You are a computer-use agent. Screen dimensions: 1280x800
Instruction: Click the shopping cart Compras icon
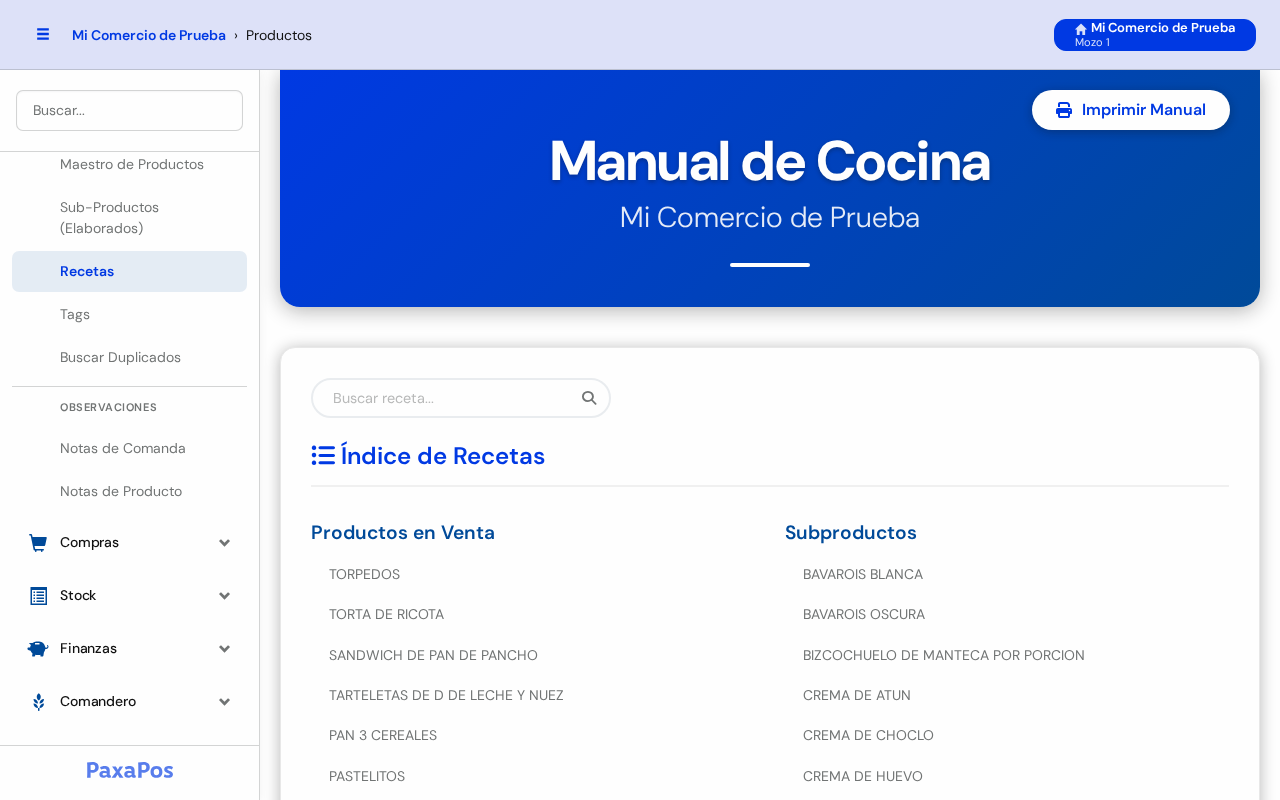38,543
